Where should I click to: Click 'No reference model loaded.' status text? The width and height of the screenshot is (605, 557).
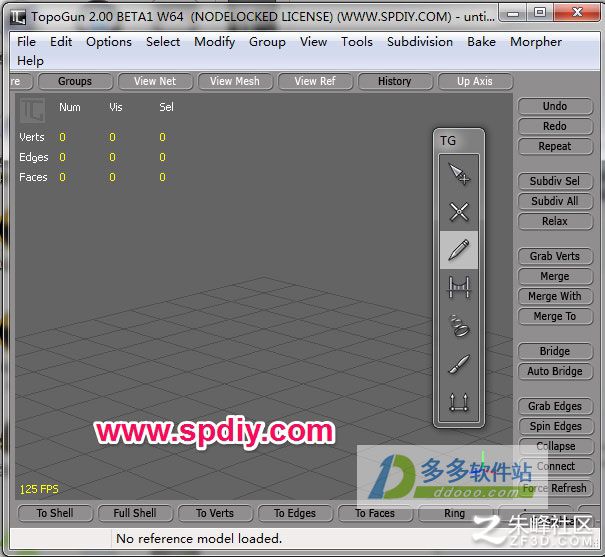pyautogui.click(x=199, y=538)
